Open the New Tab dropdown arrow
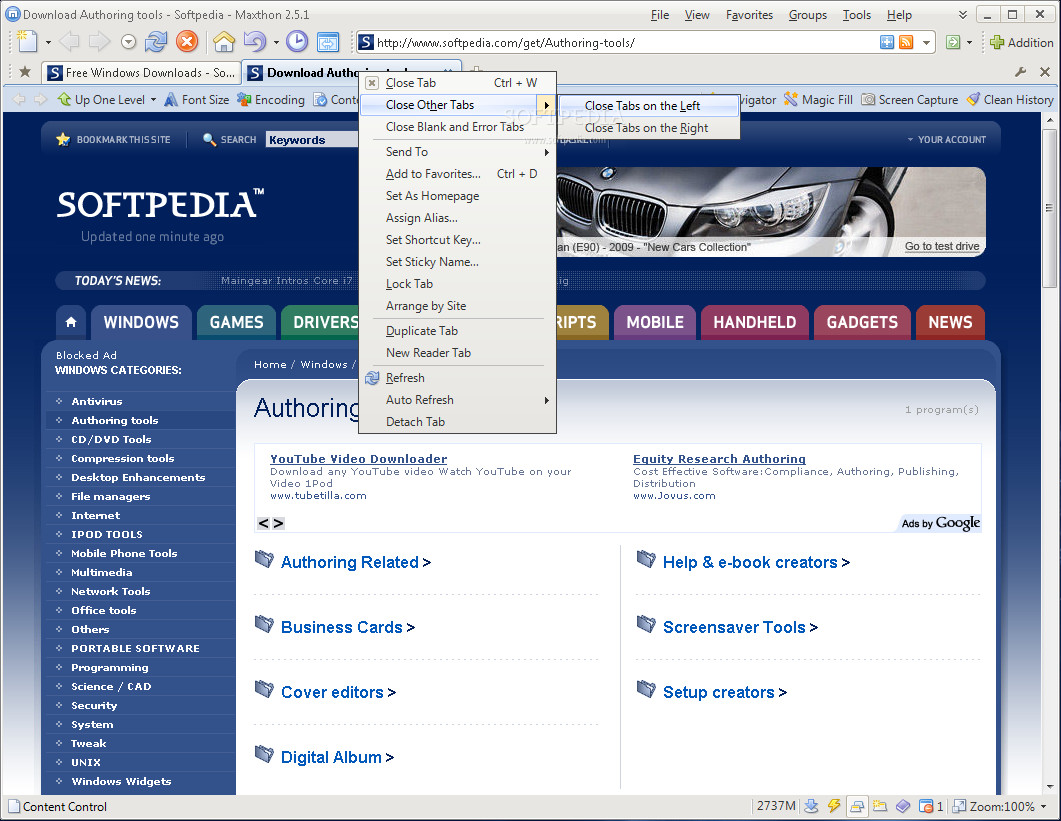Image resolution: width=1061 pixels, height=821 pixels. tap(48, 43)
